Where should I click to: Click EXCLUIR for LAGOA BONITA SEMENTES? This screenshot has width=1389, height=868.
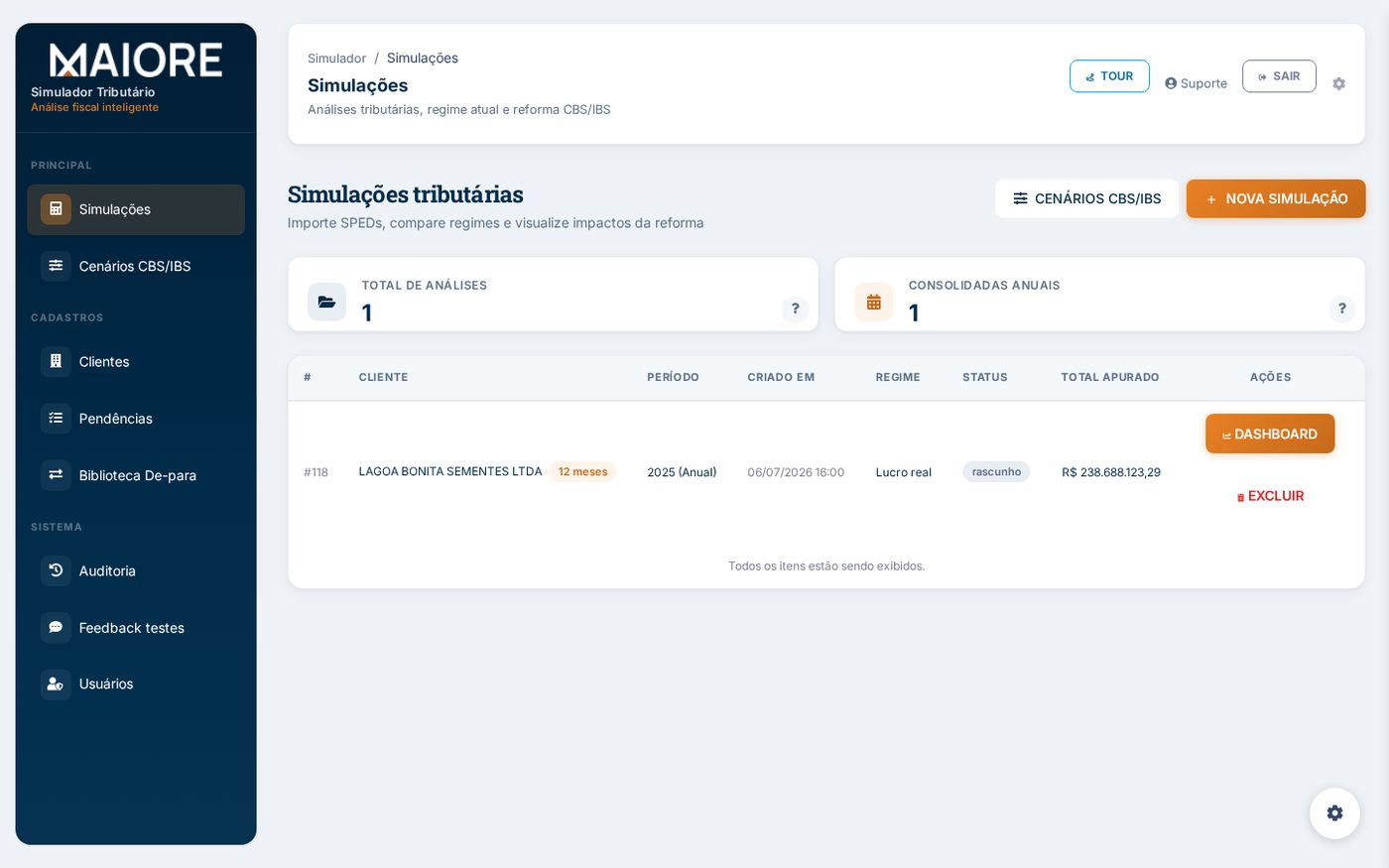[1270, 496]
